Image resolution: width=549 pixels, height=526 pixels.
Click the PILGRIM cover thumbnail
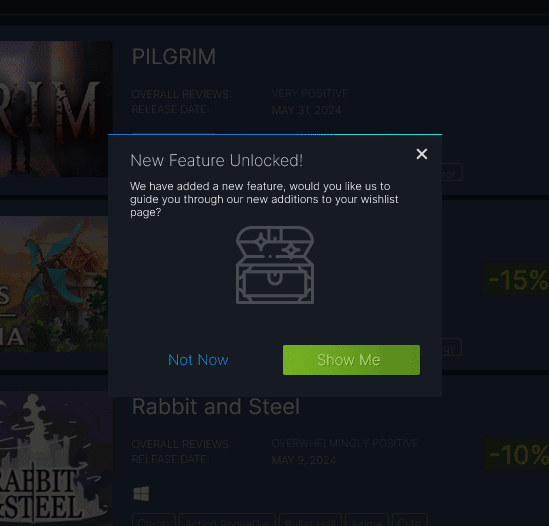[56, 109]
